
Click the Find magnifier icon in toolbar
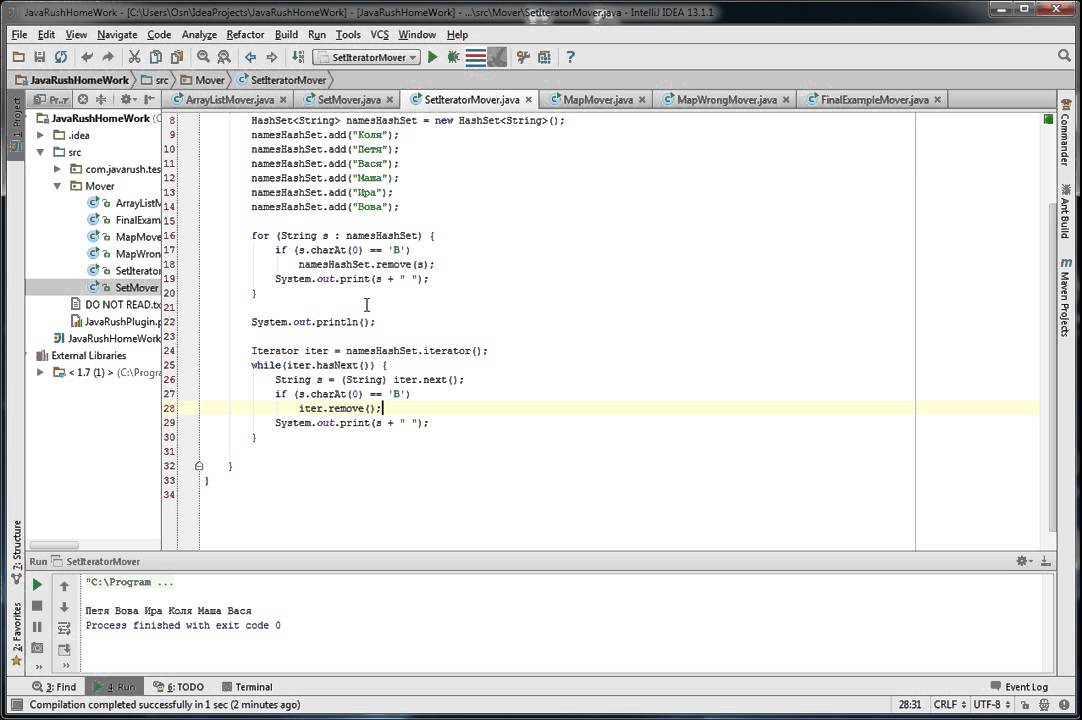point(203,57)
